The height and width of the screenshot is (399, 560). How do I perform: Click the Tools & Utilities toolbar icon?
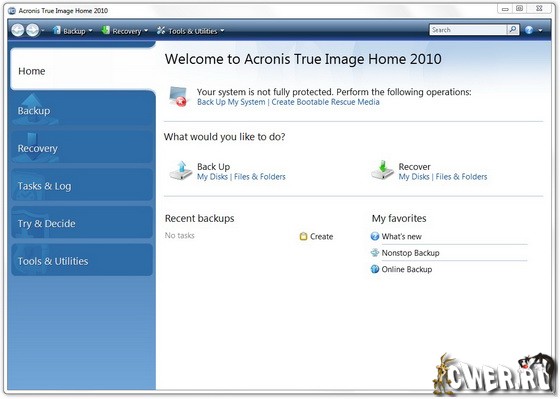pyautogui.click(x=161, y=30)
